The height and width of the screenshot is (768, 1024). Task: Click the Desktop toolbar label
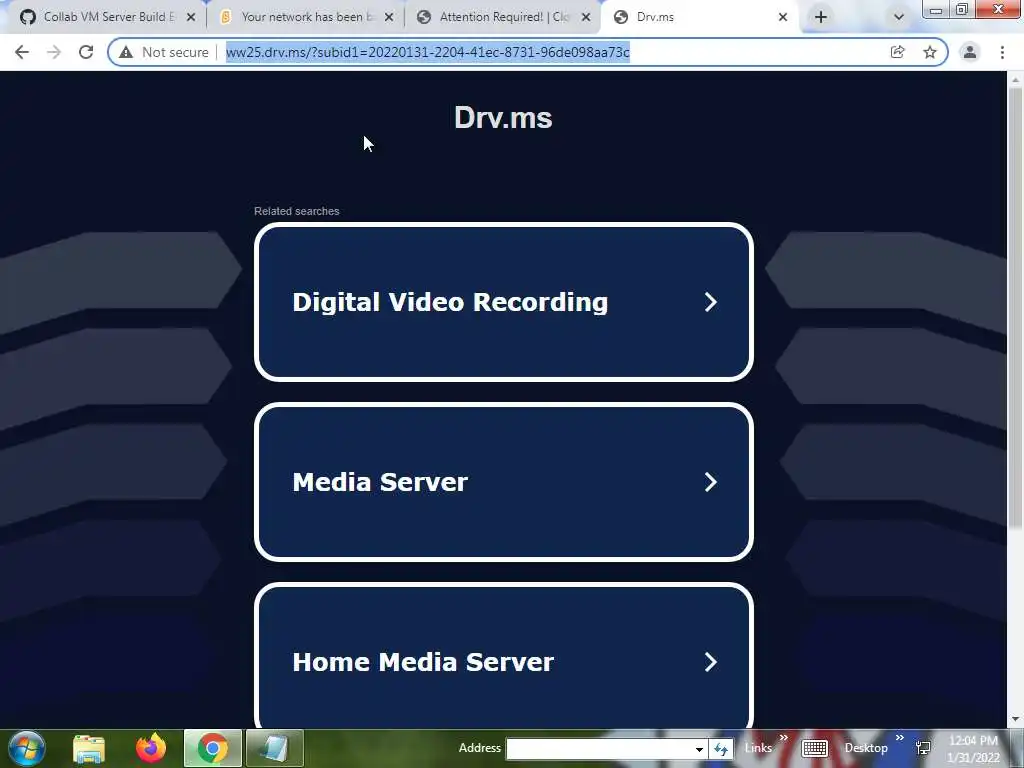(x=866, y=748)
